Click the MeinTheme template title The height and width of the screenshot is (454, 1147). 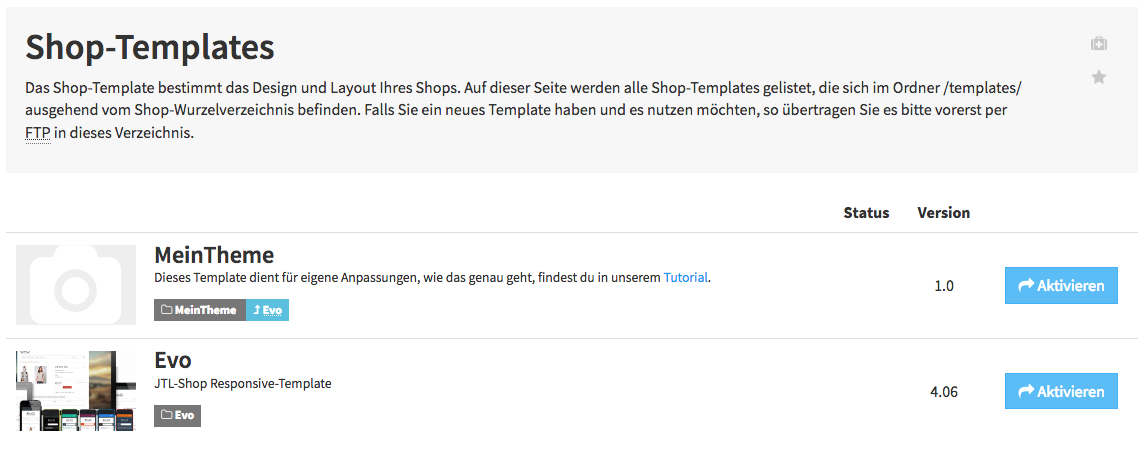(x=214, y=254)
